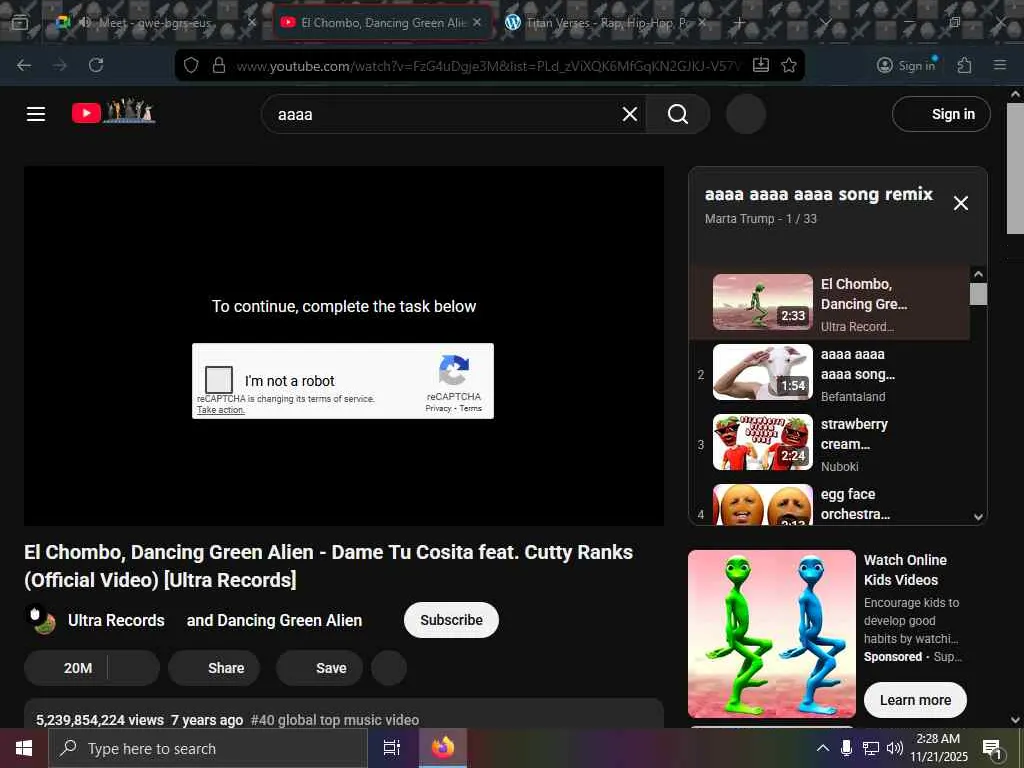The width and height of the screenshot is (1024, 768).
Task: Like the video with 20M button
Action: [65, 668]
